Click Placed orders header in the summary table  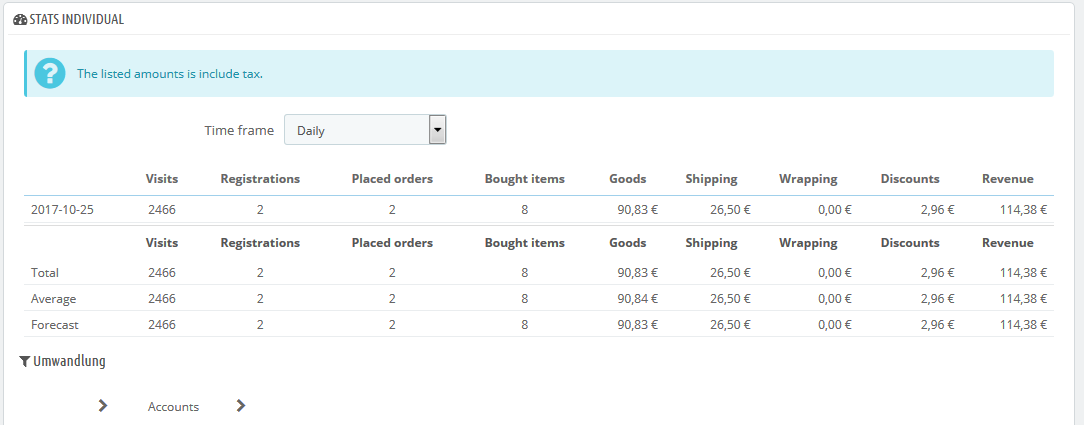(392, 243)
